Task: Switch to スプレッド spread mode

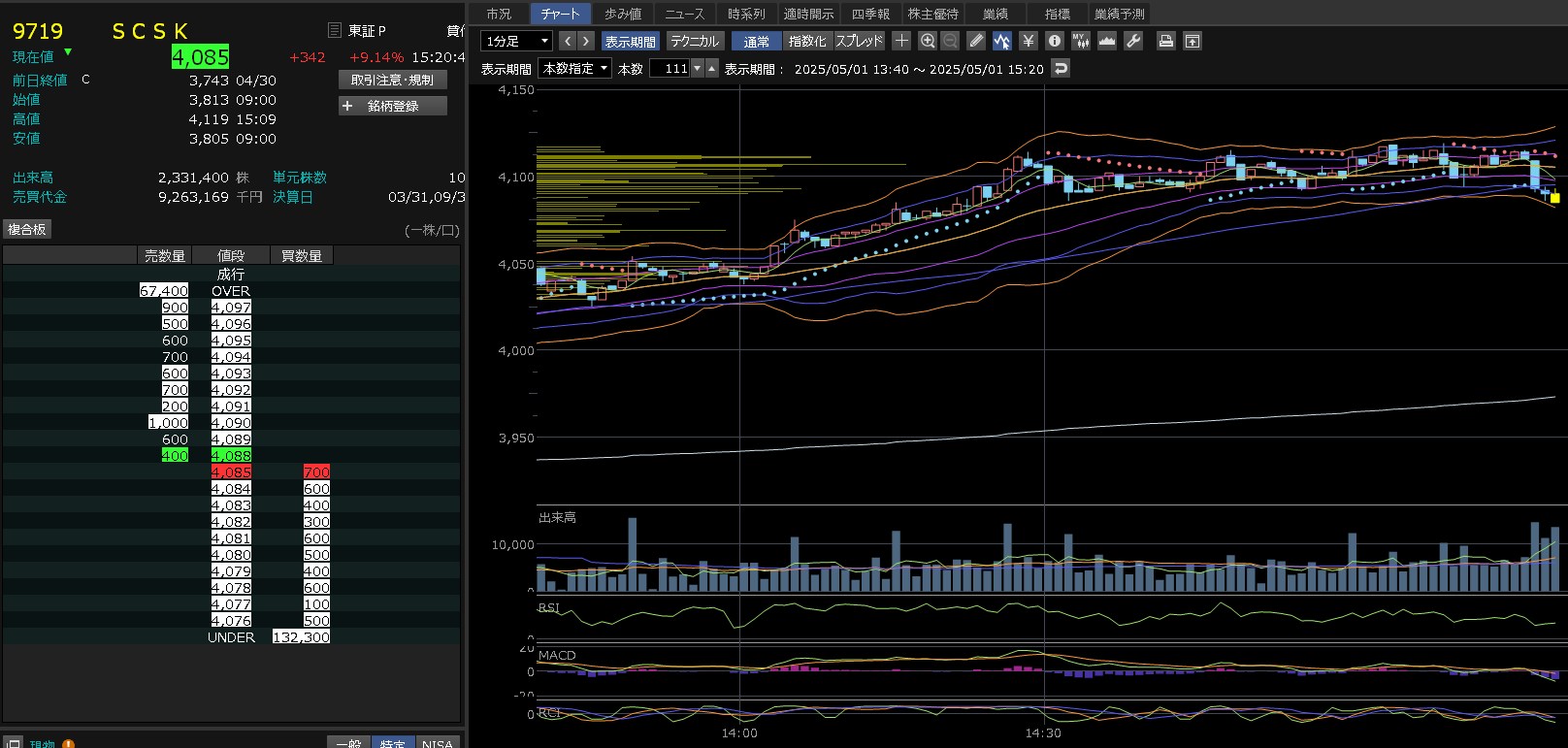Action: click(860, 42)
